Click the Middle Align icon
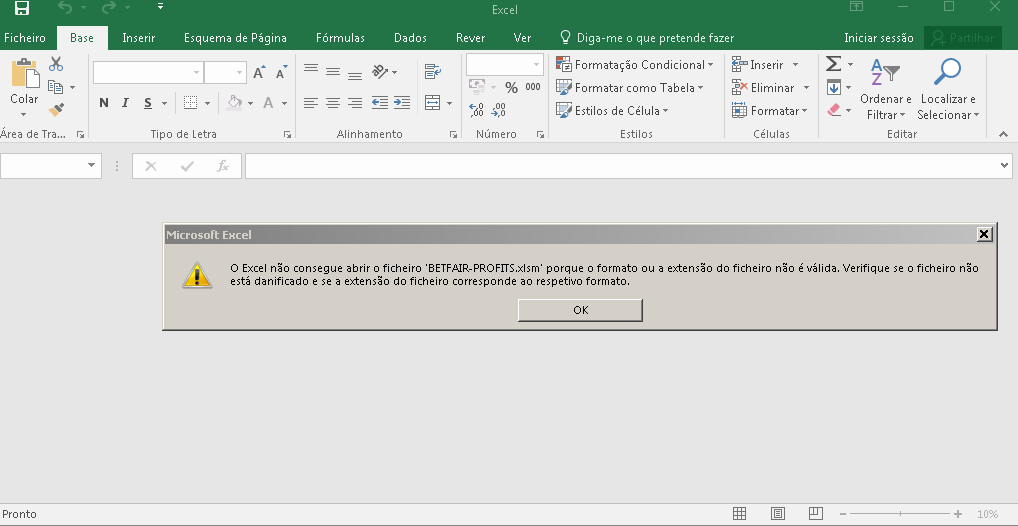 point(333,71)
